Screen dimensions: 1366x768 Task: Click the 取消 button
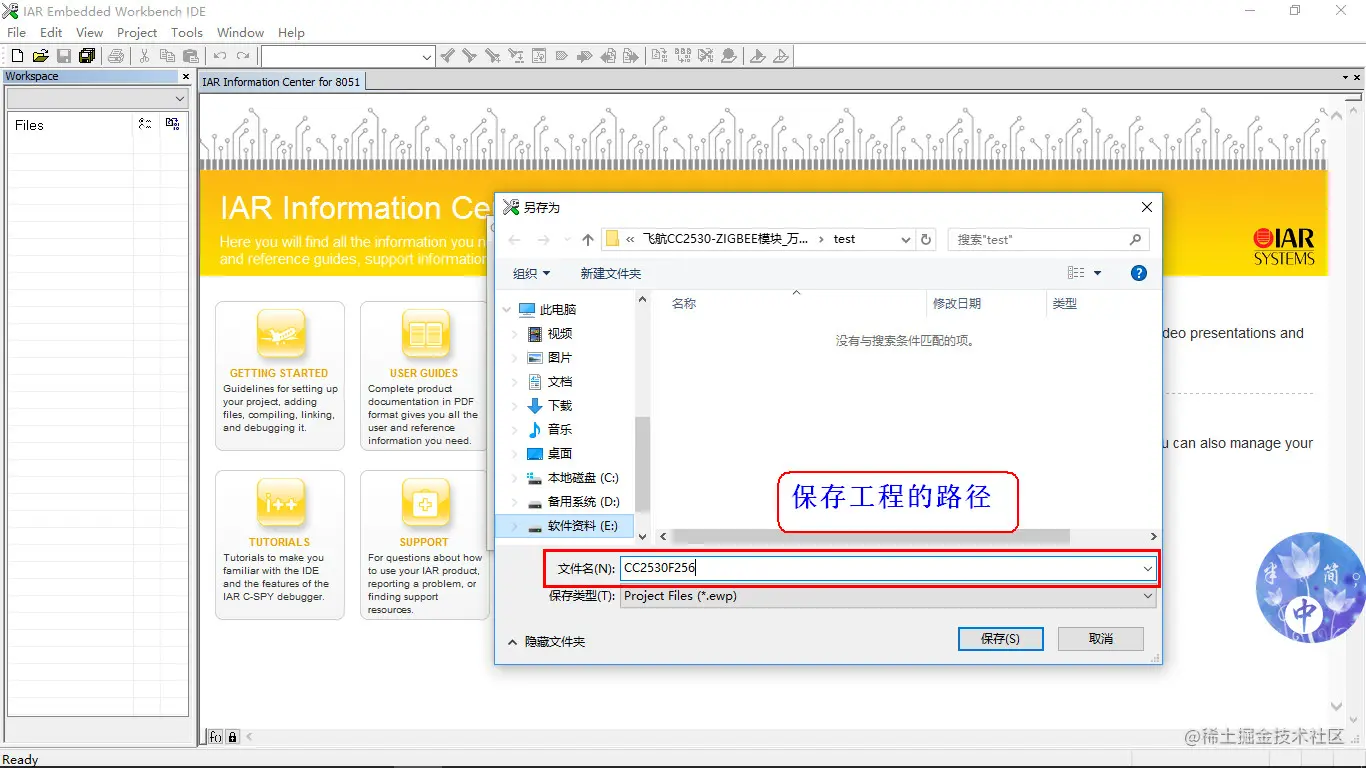click(1101, 638)
